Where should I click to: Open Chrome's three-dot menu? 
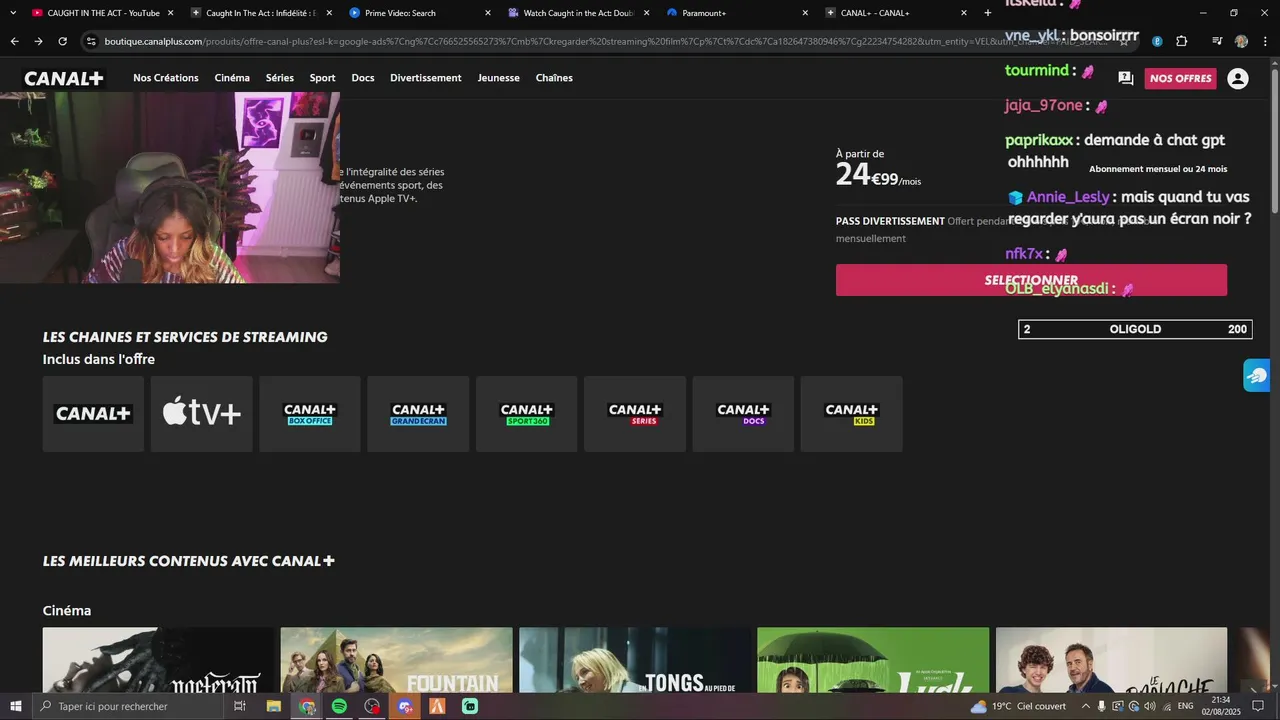[x=1266, y=41]
